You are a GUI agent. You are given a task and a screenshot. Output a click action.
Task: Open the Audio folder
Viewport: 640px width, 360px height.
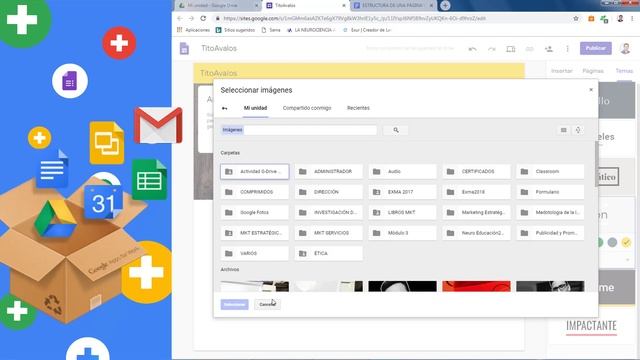pos(402,171)
